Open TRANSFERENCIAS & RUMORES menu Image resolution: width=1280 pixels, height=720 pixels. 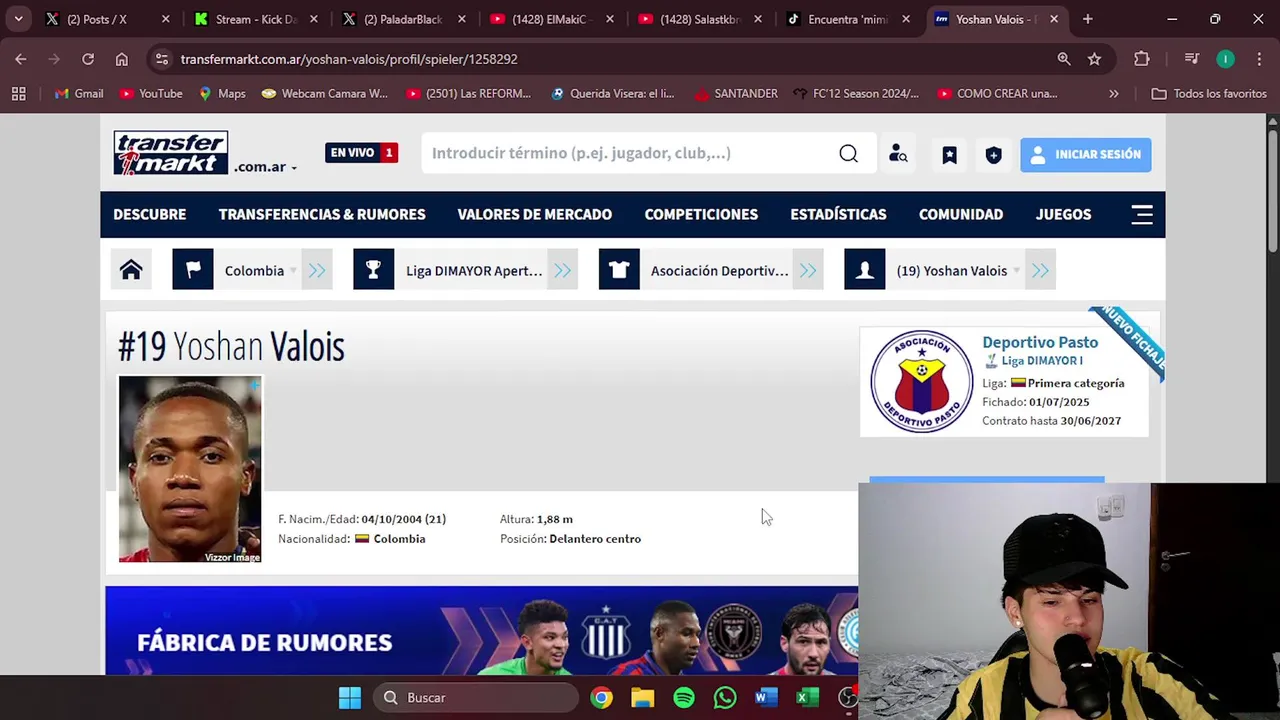(x=322, y=214)
